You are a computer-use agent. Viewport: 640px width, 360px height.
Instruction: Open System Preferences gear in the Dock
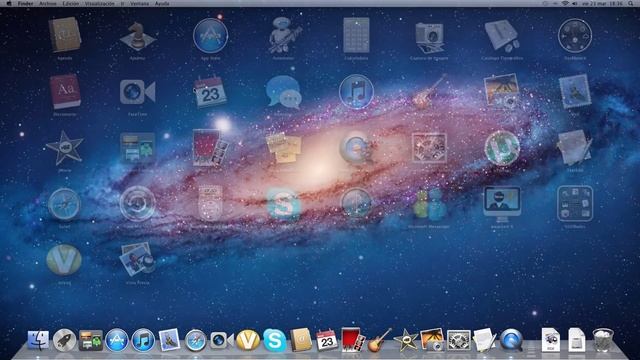458,340
